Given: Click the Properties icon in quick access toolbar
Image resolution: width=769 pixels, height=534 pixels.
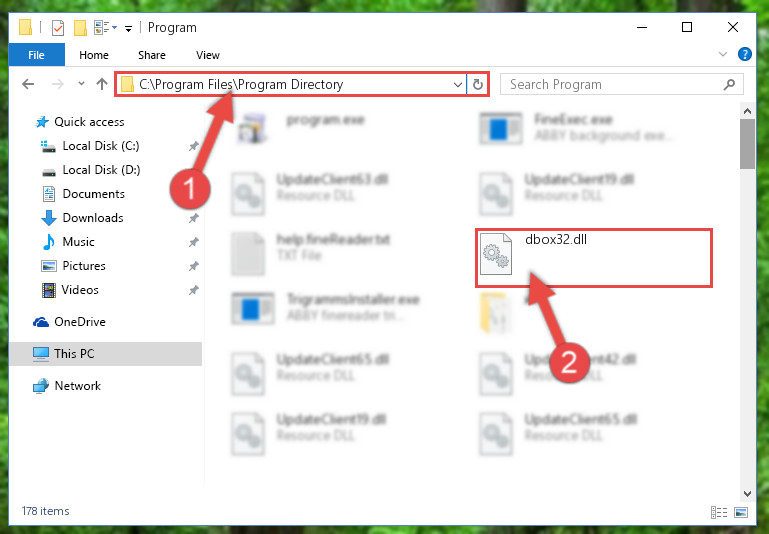Looking at the screenshot, I should pyautogui.click(x=58, y=28).
